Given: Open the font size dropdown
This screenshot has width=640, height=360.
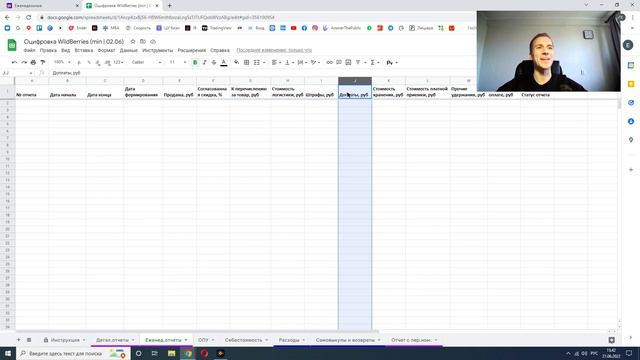Looking at the screenshot, I should tap(178, 62).
